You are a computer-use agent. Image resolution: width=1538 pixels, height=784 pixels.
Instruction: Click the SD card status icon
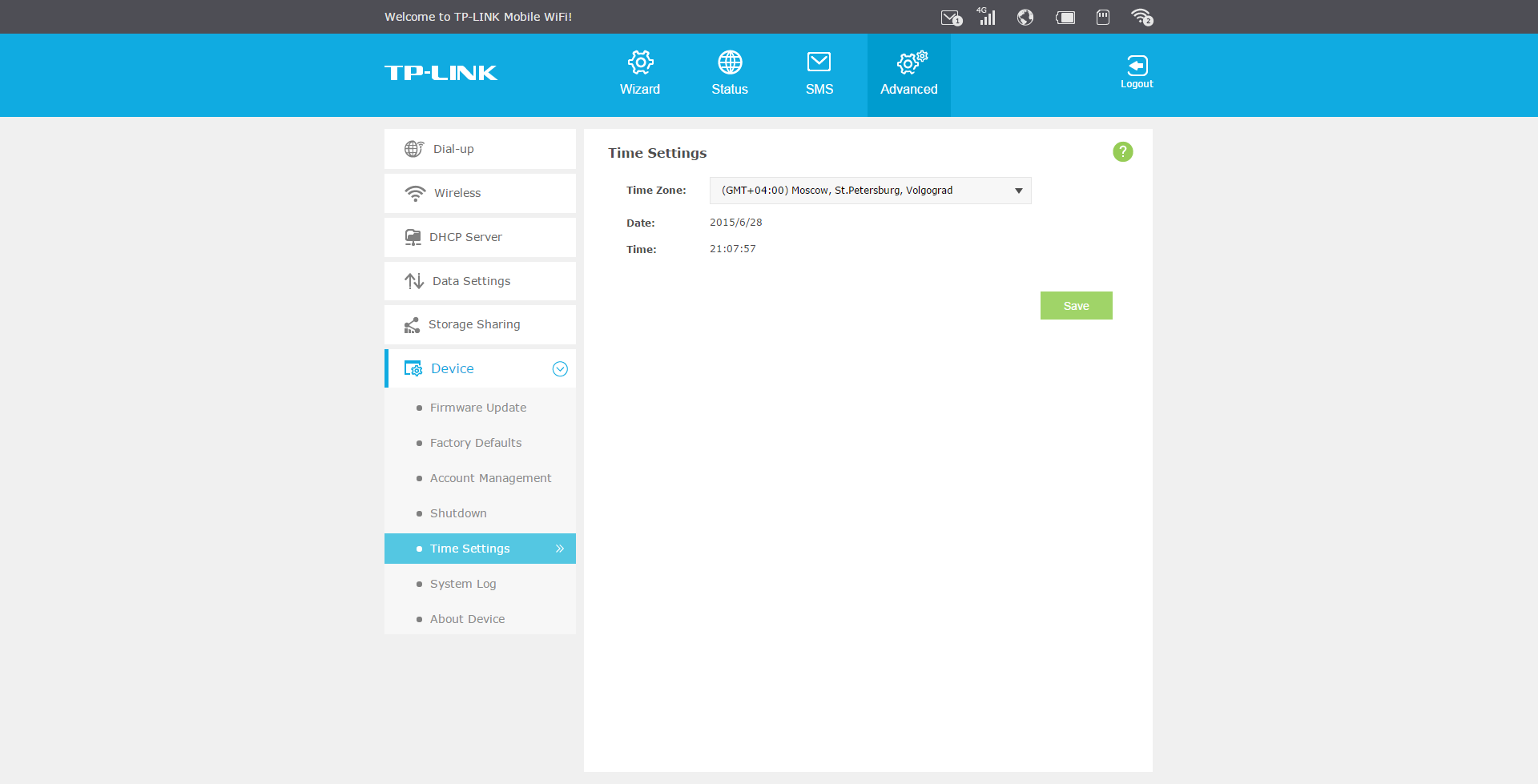pyautogui.click(x=1103, y=17)
